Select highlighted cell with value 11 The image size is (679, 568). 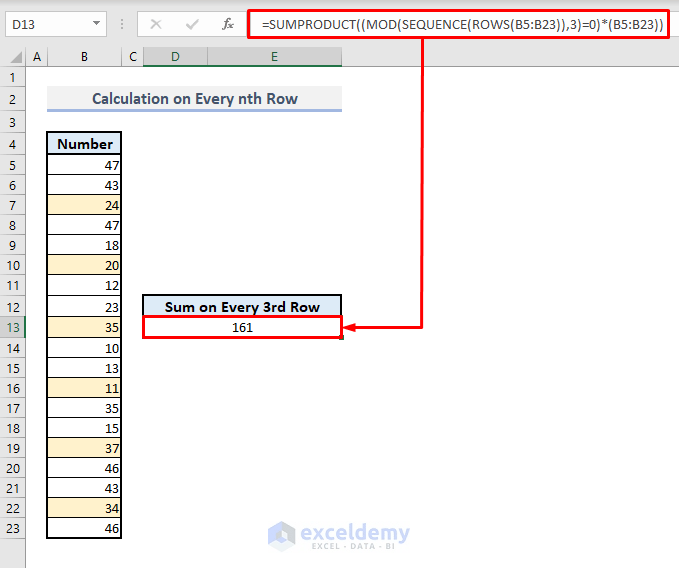(84, 388)
